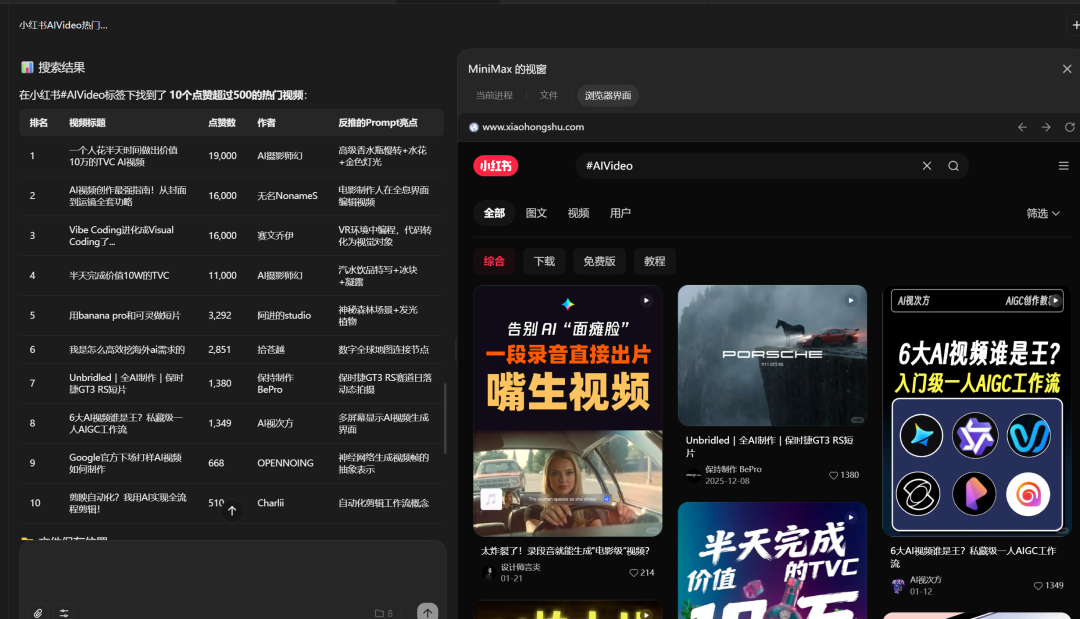Select the 教程 filter chip
1080x619 pixels.
pyautogui.click(x=654, y=261)
